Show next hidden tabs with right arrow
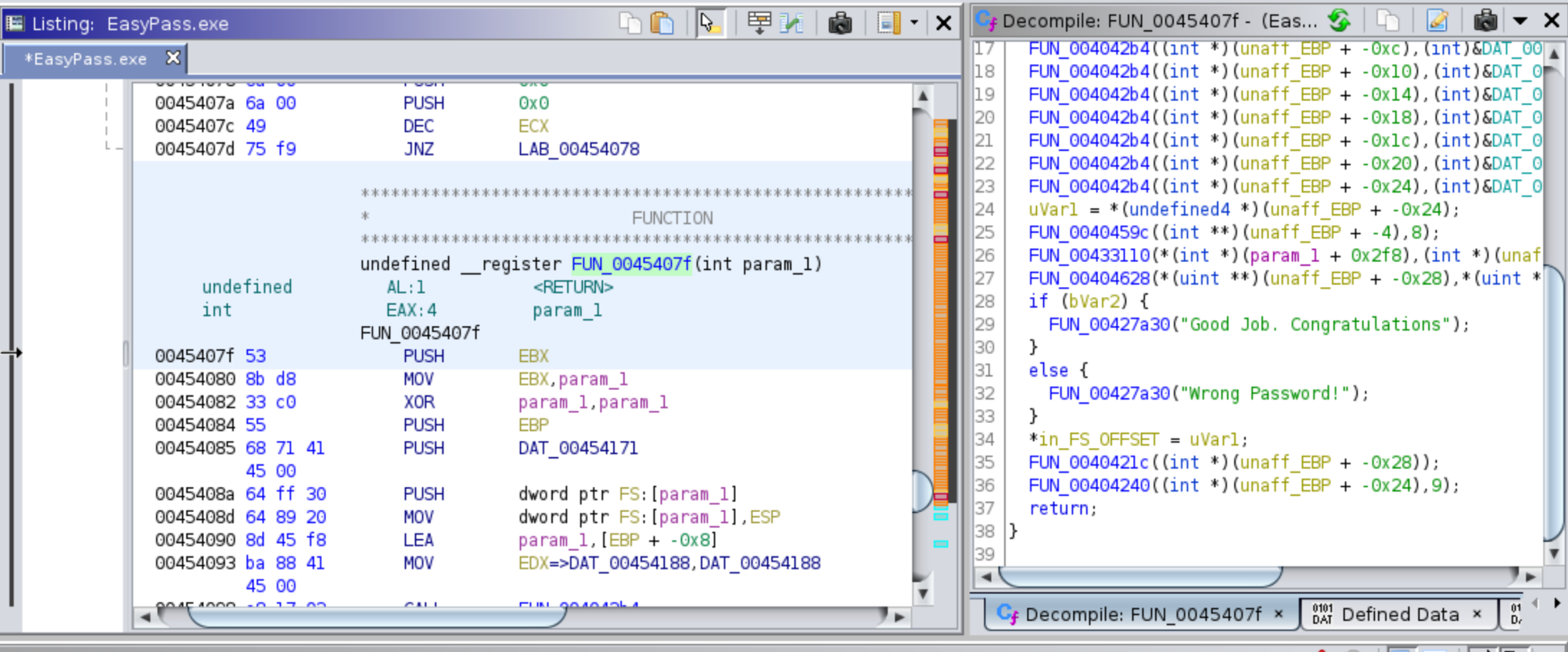This screenshot has width=1568, height=652. coord(1557,603)
